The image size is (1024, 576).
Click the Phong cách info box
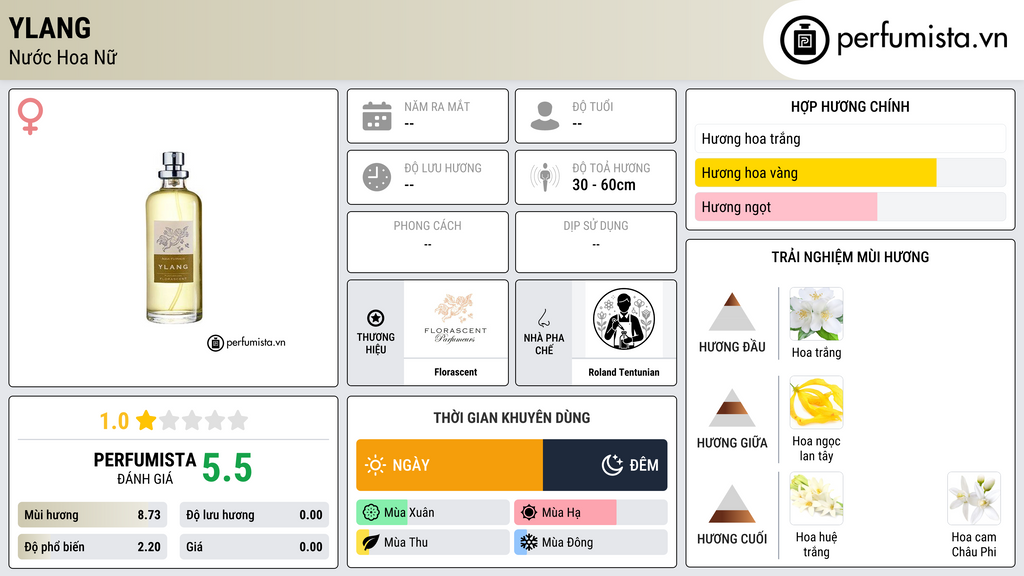(x=428, y=242)
